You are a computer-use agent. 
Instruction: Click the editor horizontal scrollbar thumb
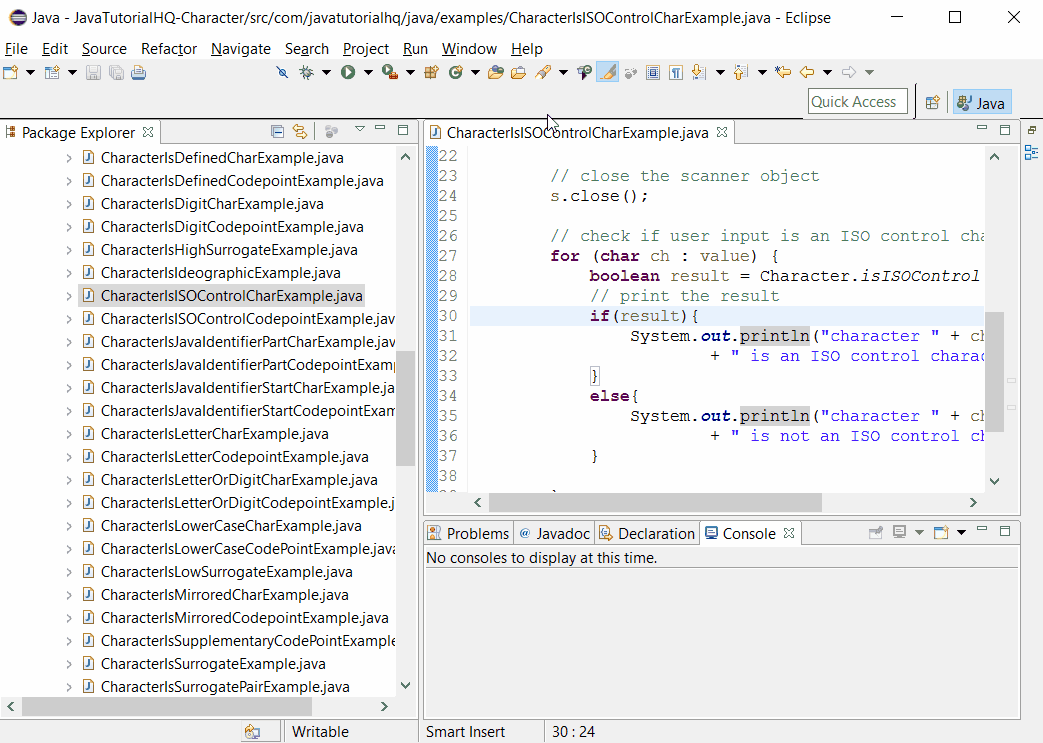(x=655, y=502)
